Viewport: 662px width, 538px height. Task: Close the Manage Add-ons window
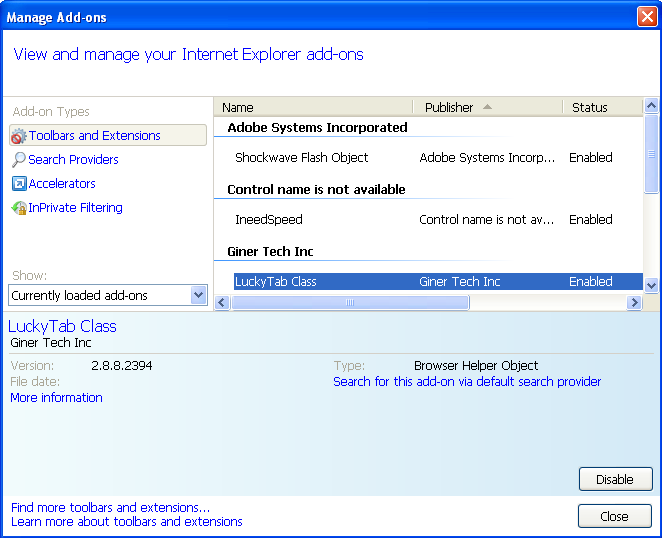[647, 17]
